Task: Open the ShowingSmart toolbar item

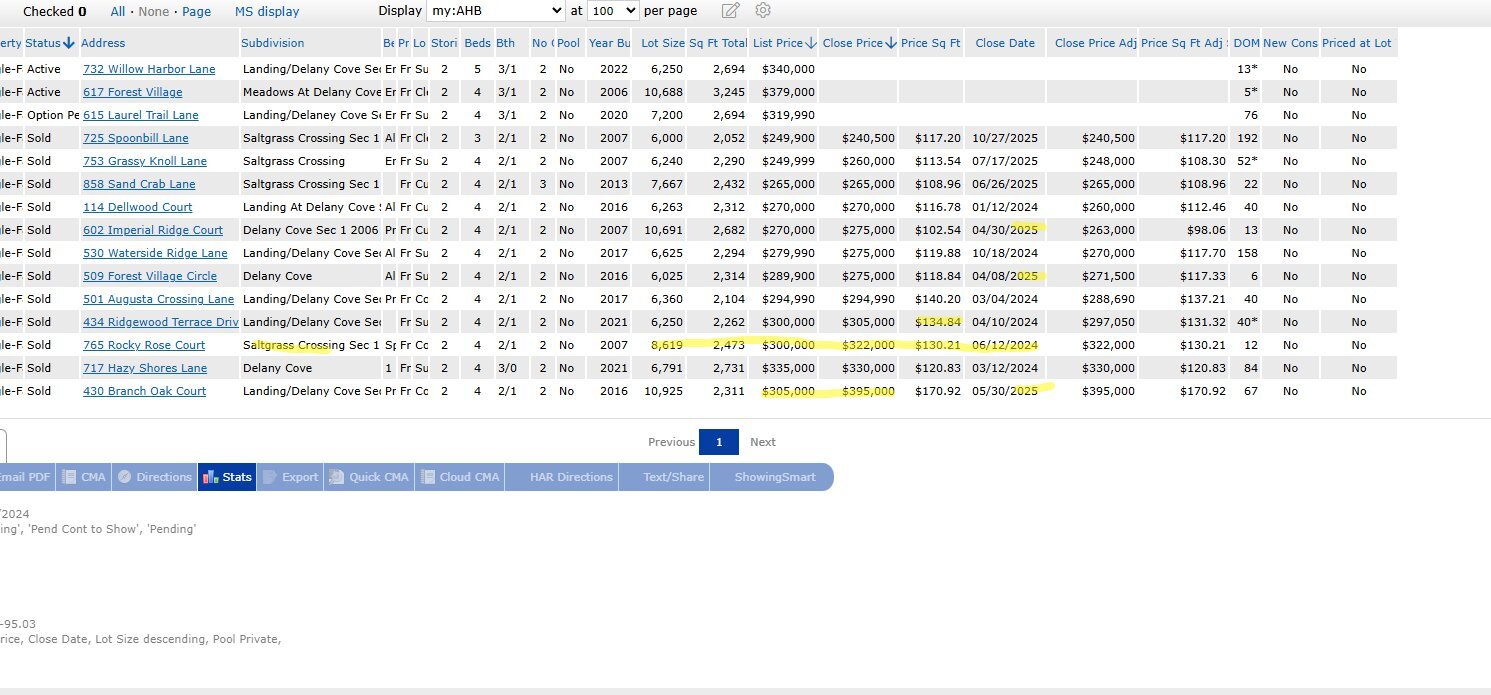Action: point(774,477)
